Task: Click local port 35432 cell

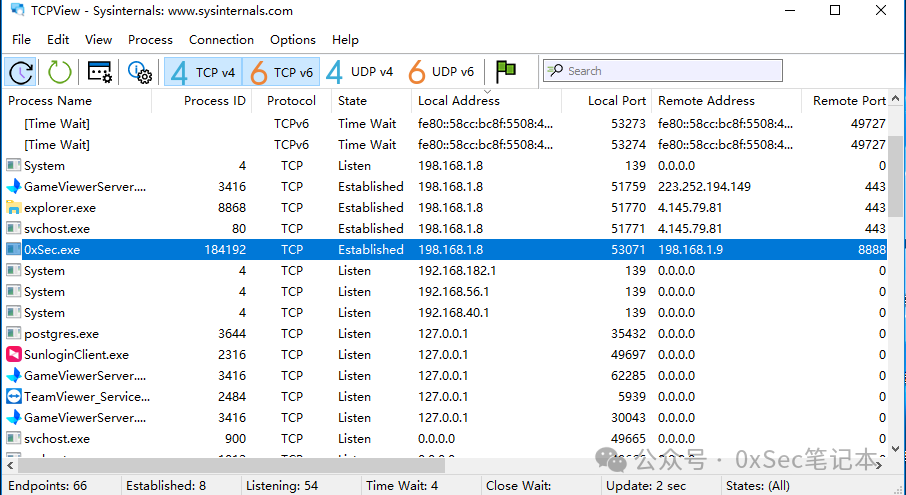Action: (629, 333)
